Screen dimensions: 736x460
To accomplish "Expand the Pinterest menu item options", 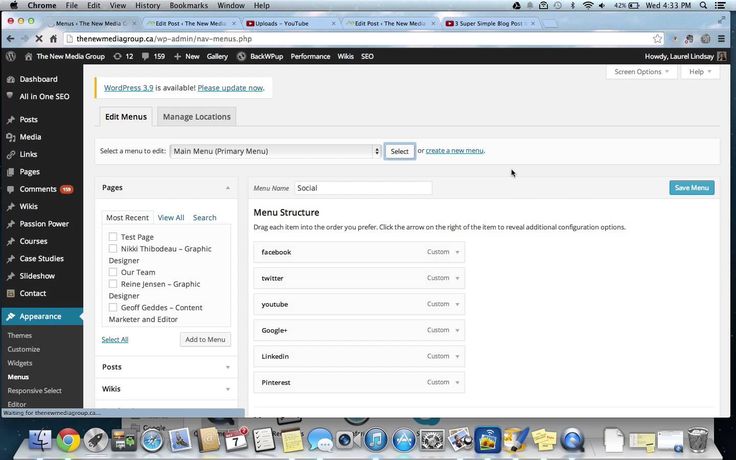I will click(x=457, y=382).
